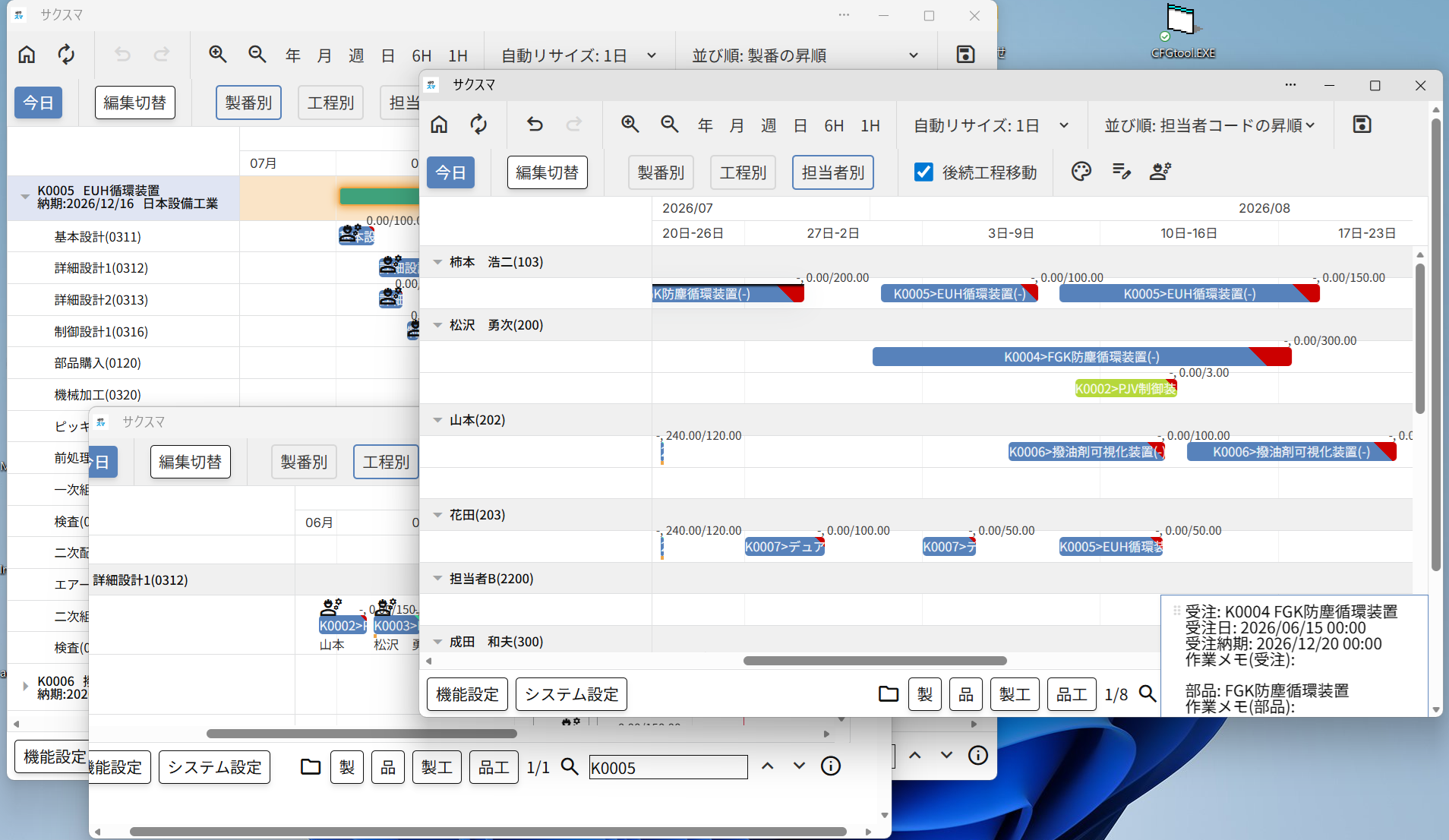
Task: Click the refresh icon in the front サクスマ window
Action: click(478, 125)
